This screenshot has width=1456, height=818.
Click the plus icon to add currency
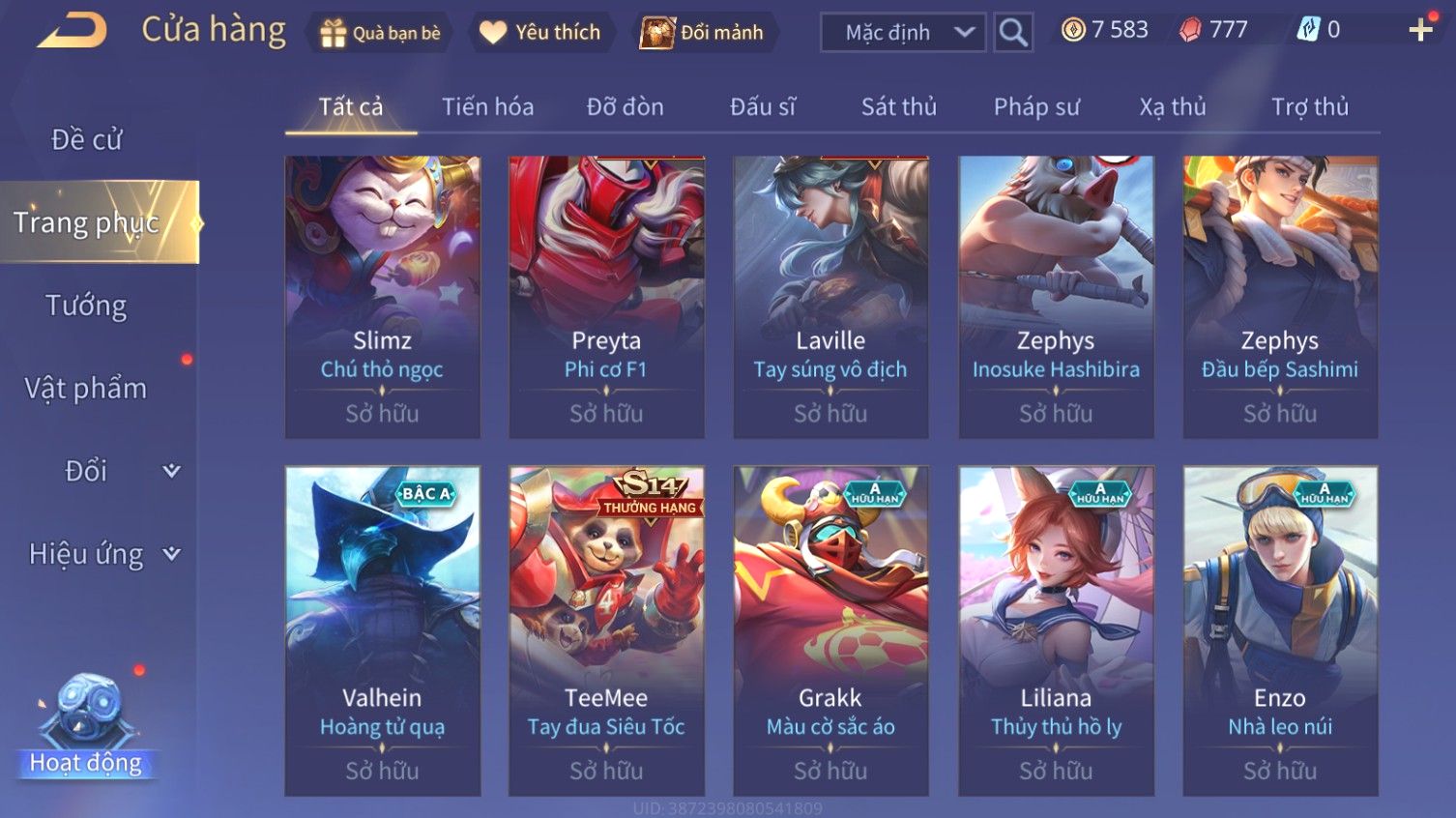(x=1420, y=30)
